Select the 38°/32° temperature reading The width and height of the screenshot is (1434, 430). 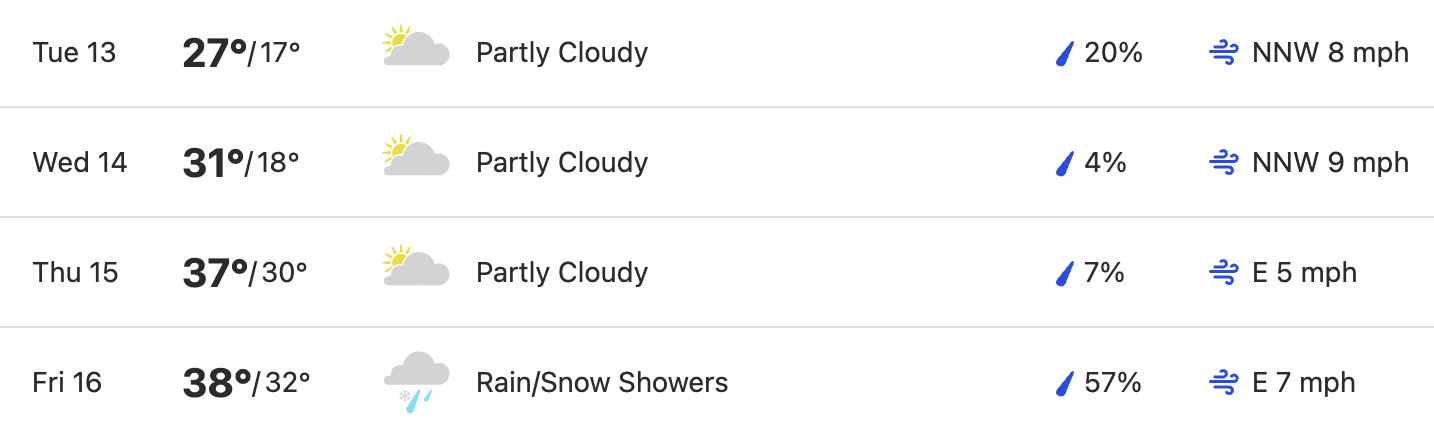click(x=246, y=383)
